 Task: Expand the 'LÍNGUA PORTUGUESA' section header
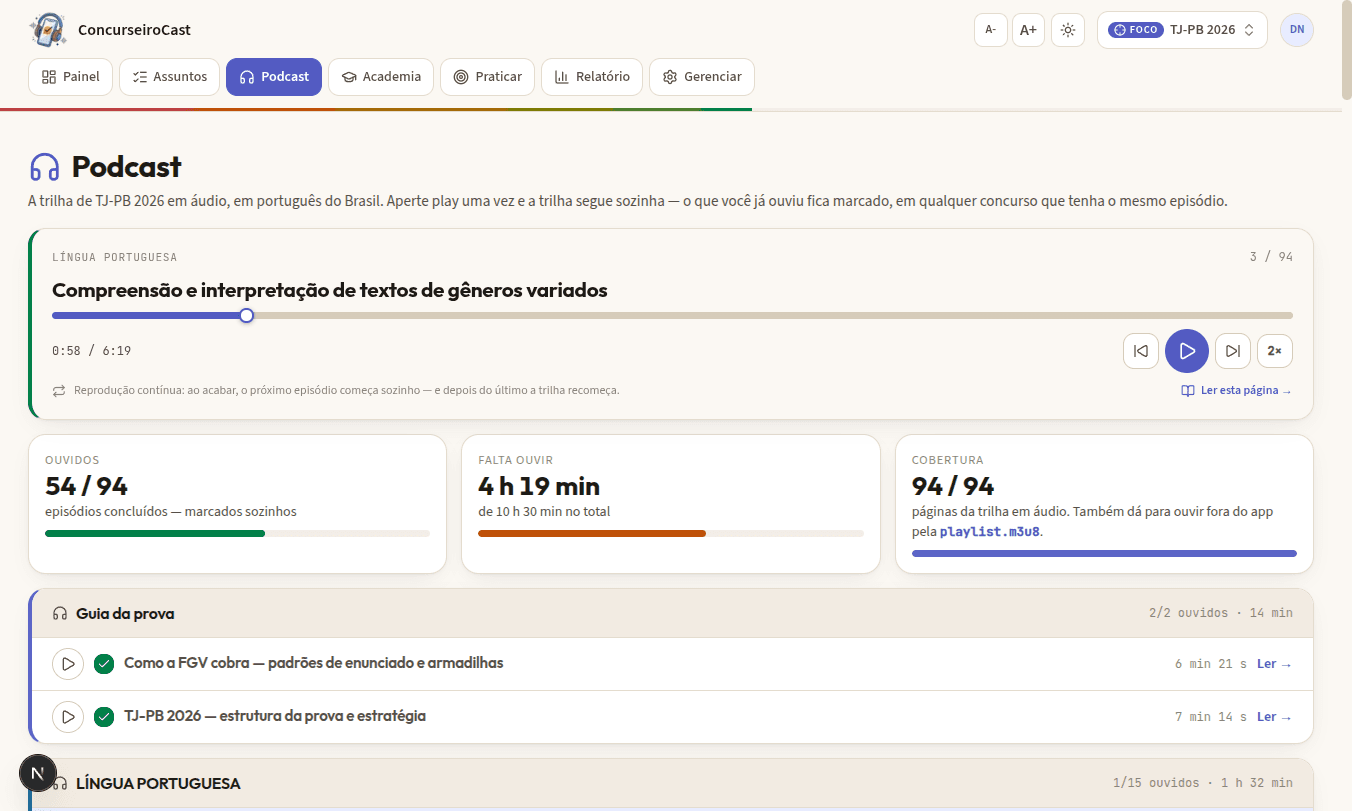click(672, 783)
